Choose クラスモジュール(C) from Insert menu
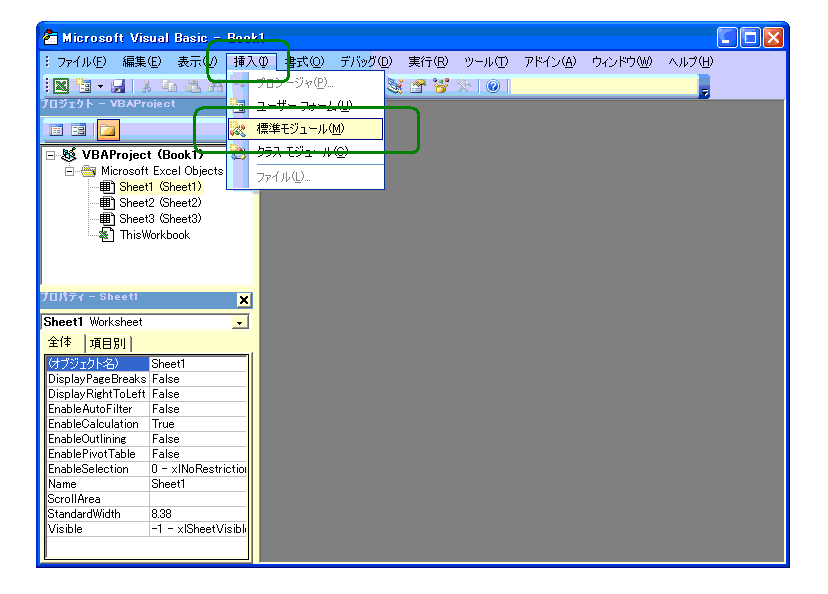The width and height of the screenshot is (828, 594). [x=306, y=152]
